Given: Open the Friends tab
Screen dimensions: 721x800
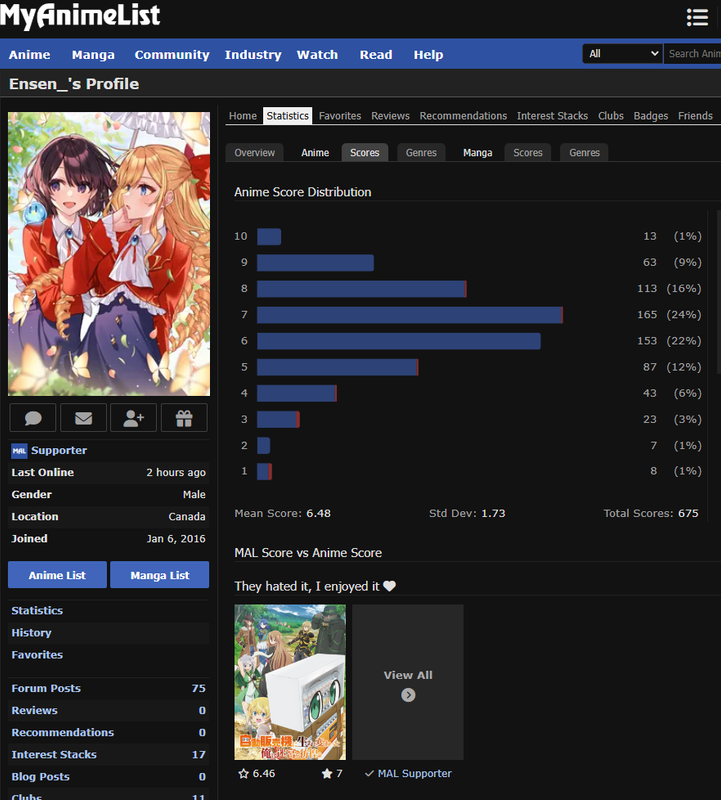Looking at the screenshot, I should click(695, 116).
